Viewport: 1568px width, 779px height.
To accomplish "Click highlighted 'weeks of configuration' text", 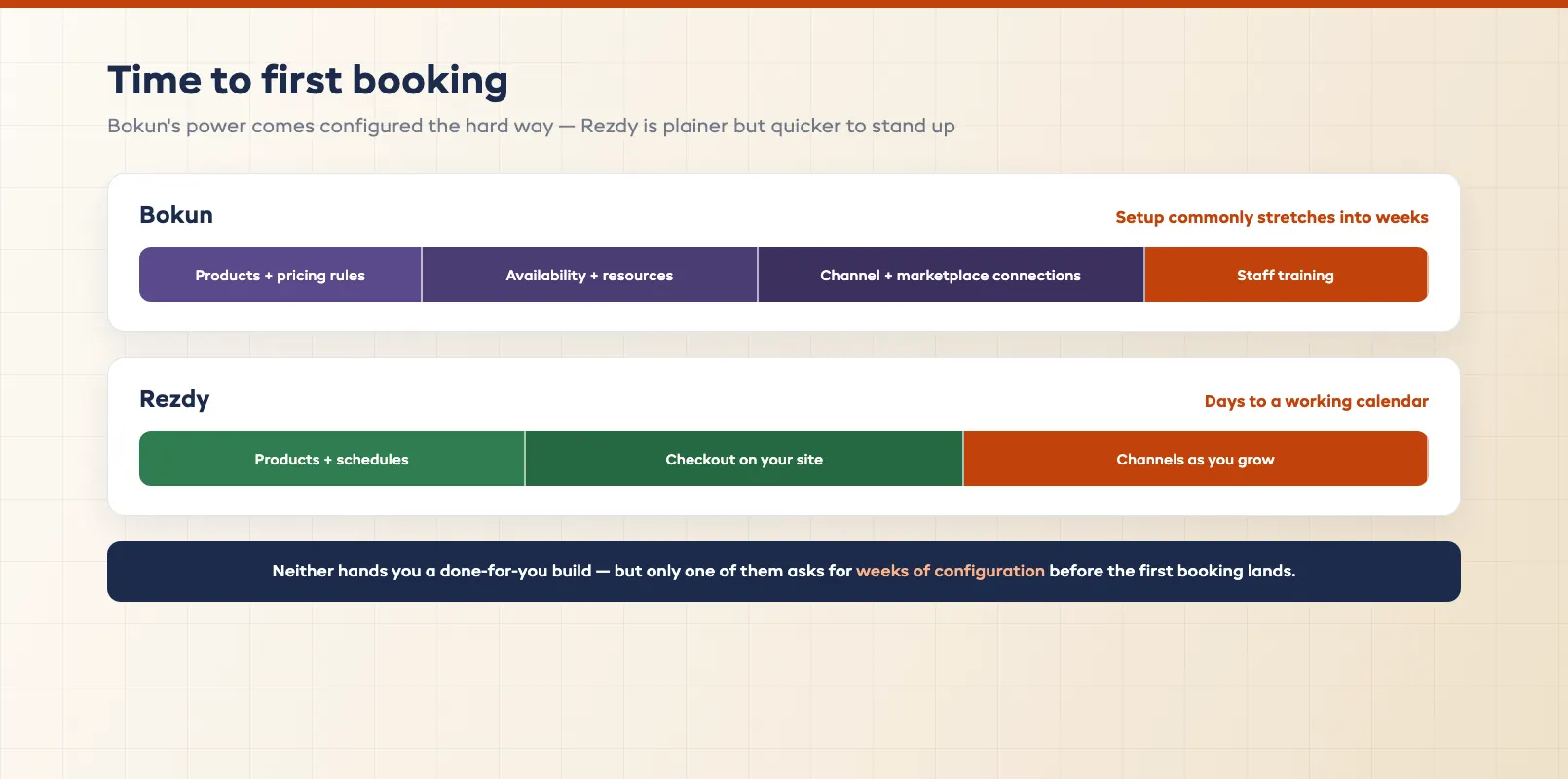I will (951, 571).
